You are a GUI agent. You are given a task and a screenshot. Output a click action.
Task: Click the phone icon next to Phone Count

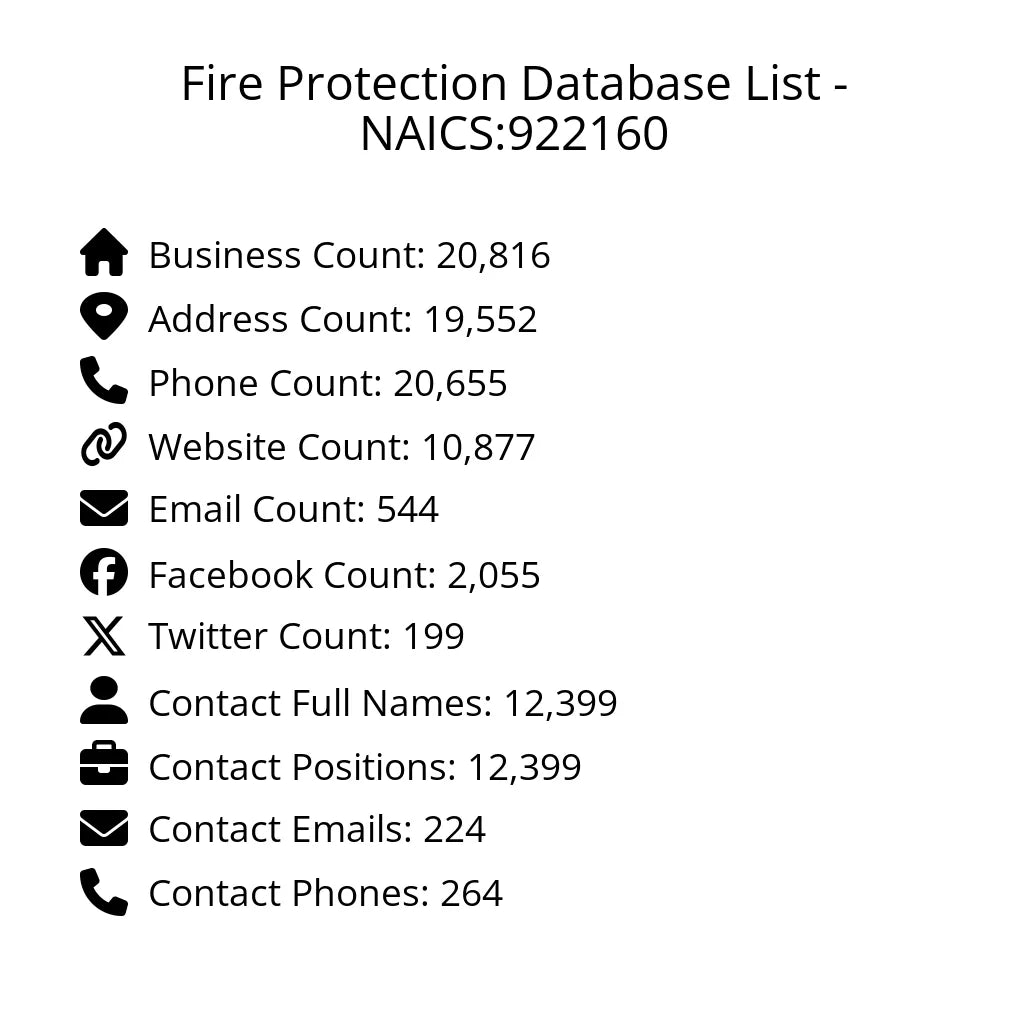coord(104,381)
